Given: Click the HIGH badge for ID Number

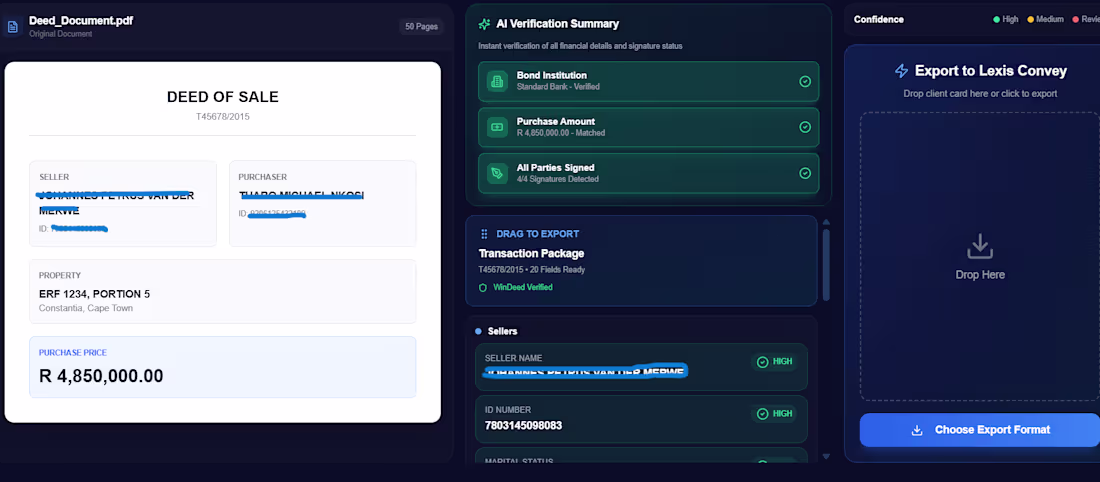Looking at the screenshot, I should click(x=775, y=413).
